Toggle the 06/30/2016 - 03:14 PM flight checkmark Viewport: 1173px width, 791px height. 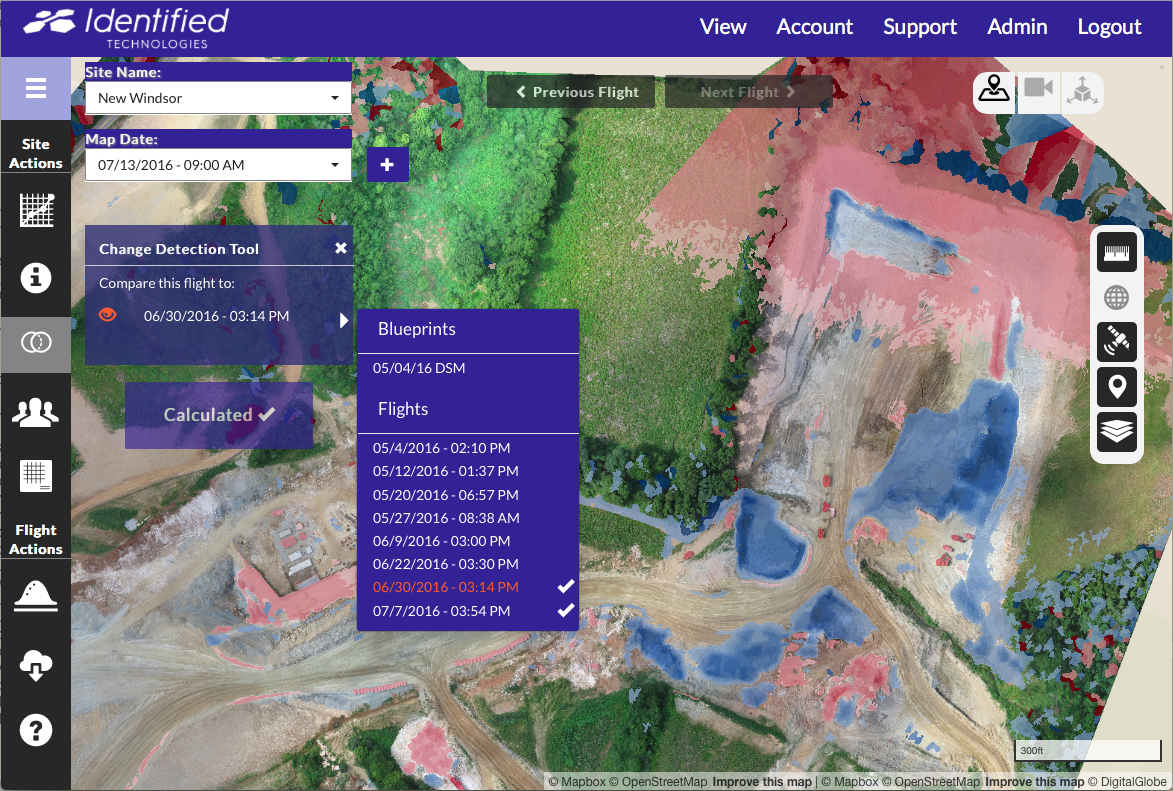pos(565,587)
